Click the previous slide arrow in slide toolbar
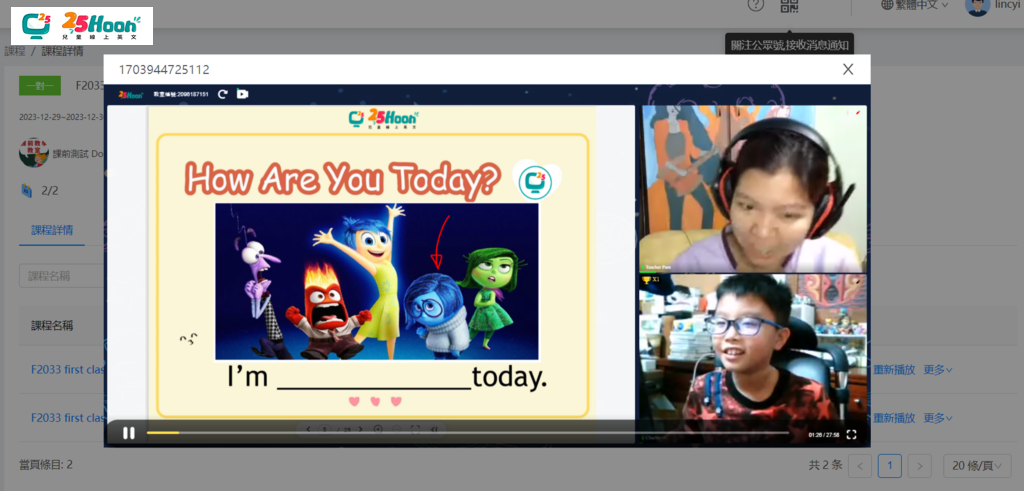The height and width of the screenshot is (491, 1024). tap(308, 430)
